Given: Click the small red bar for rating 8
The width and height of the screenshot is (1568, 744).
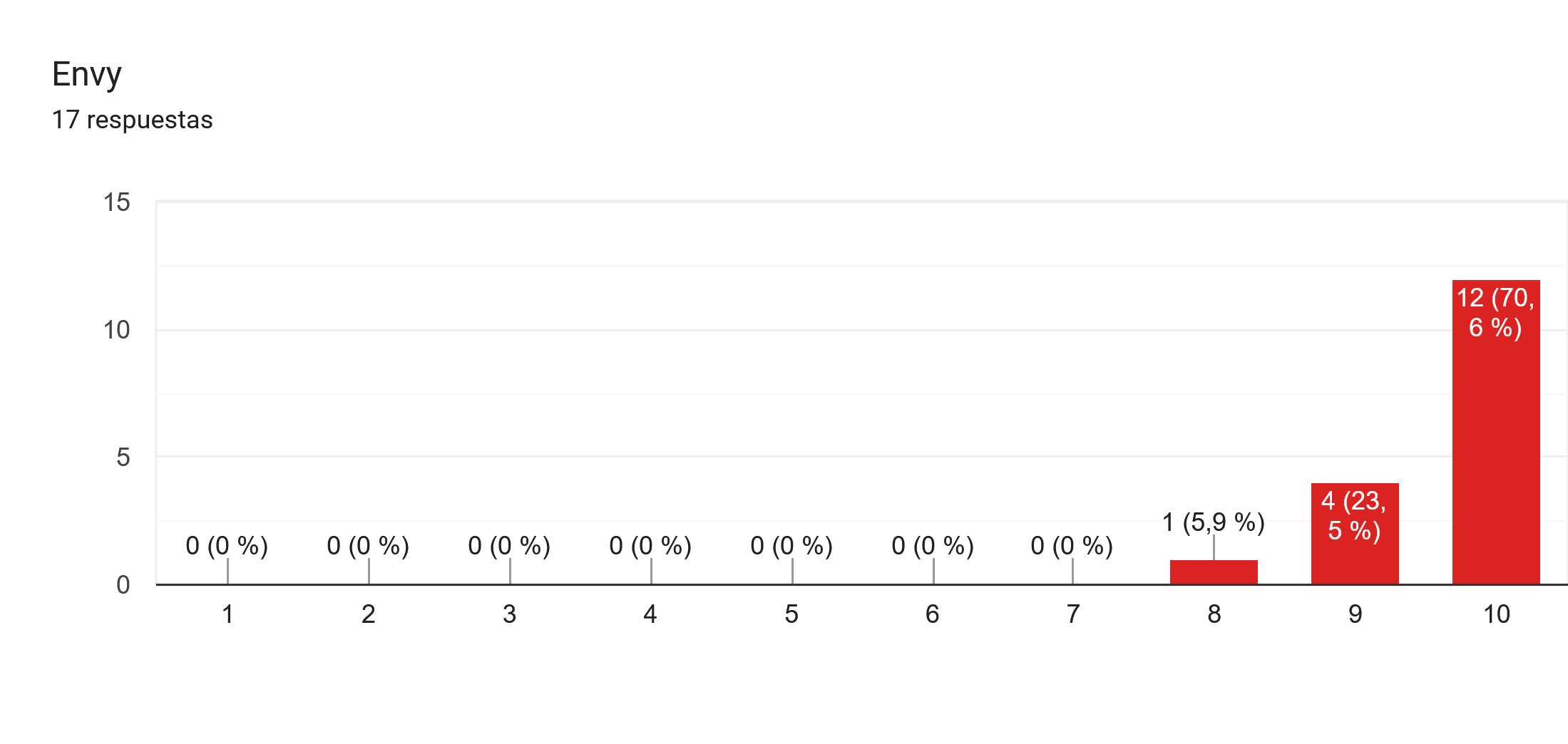Looking at the screenshot, I should tap(1214, 572).
